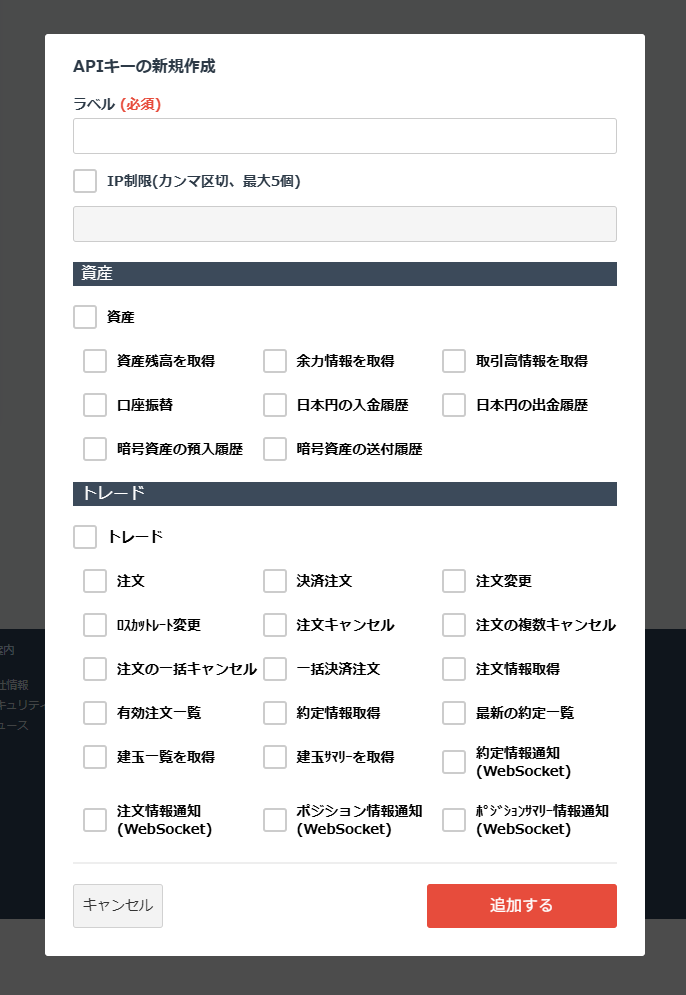Click the ラベル text input field
686x995 pixels.
coord(344,136)
